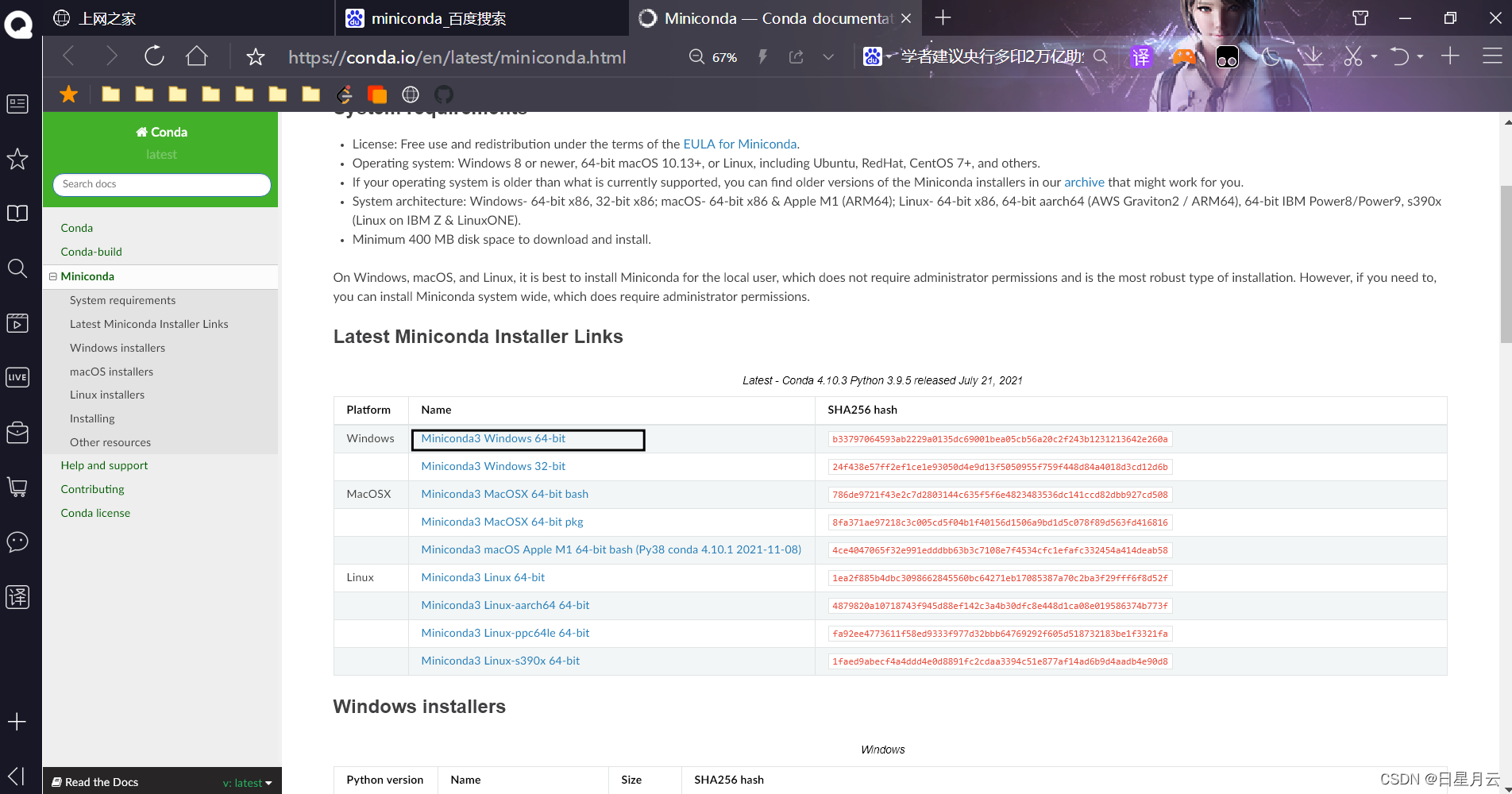This screenshot has width=1512, height=794.
Task: Click the magnifier in the toolbar search box
Action: pos(1101,57)
